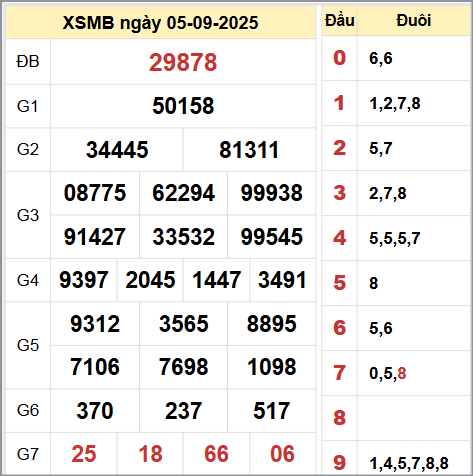
Task: Select G7 number 18
Action: 150,454
